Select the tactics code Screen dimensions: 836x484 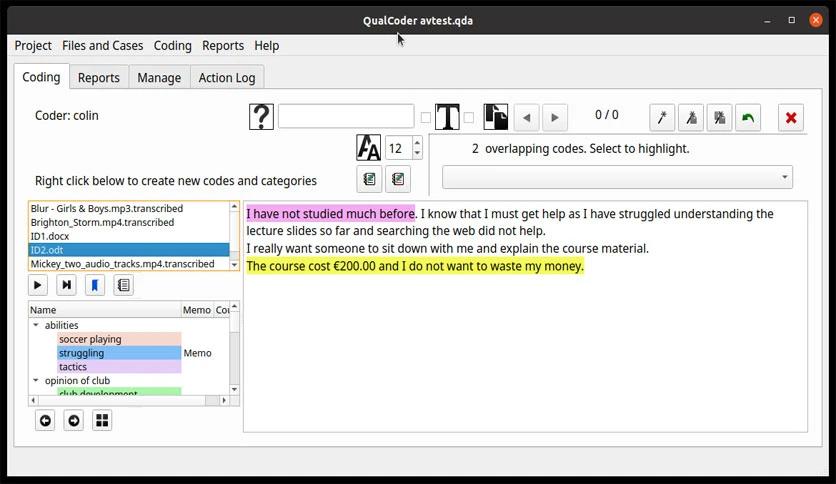click(x=119, y=367)
